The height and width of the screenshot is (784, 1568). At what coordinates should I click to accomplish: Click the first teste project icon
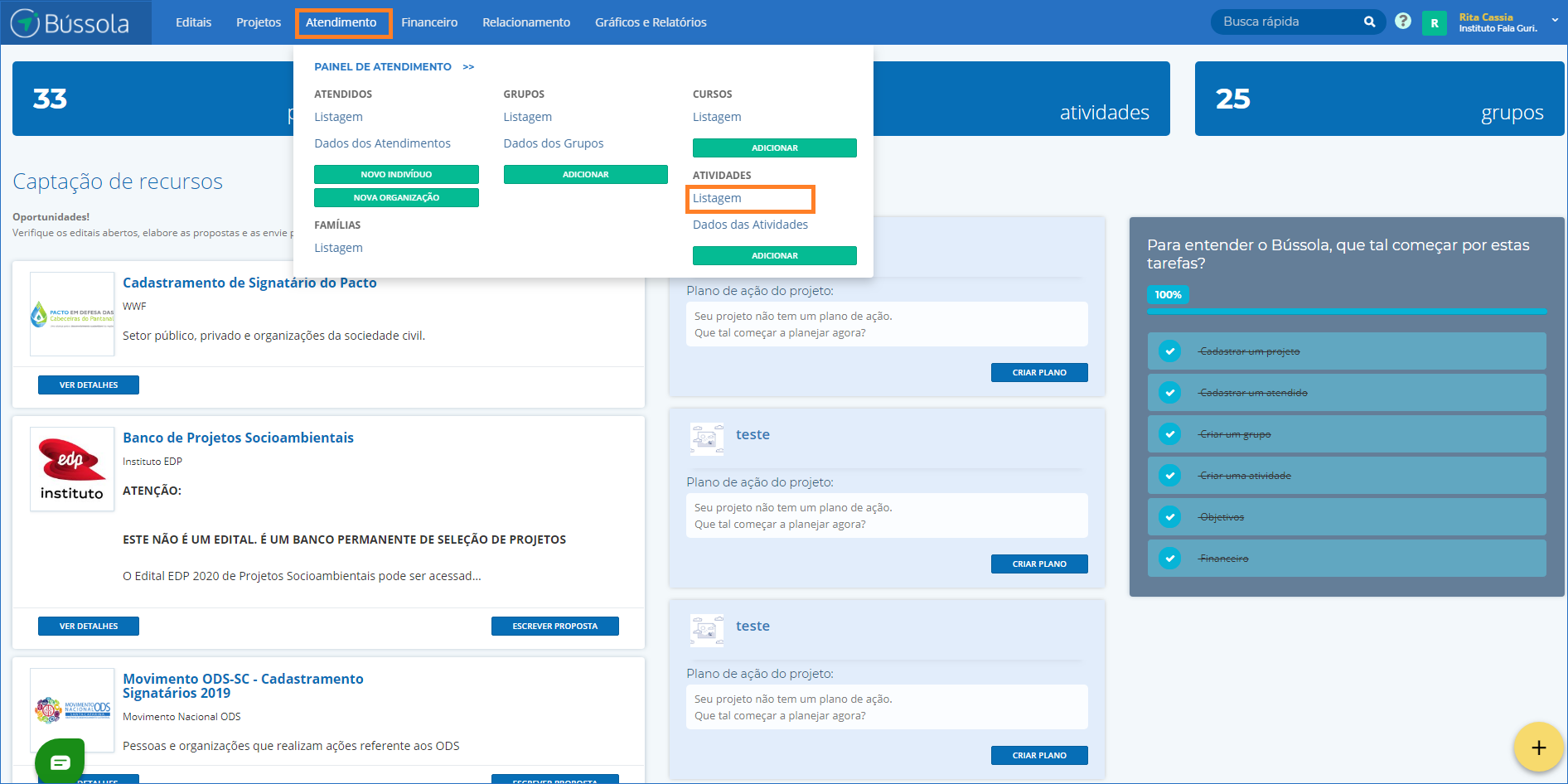pos(707,437)
